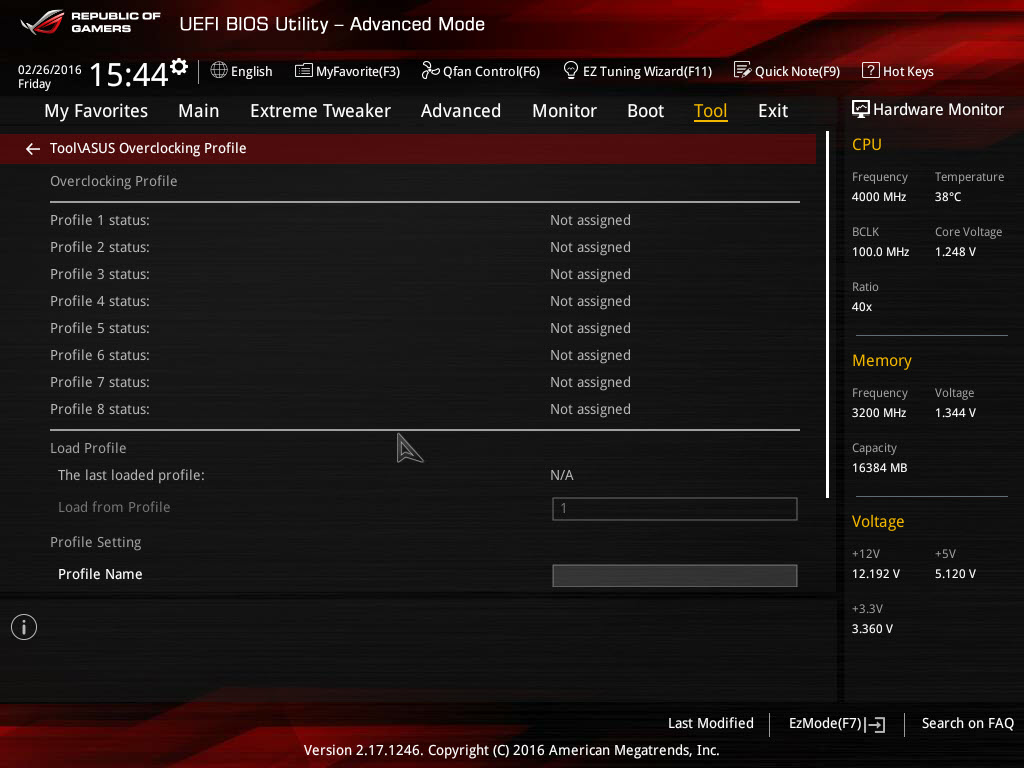Screen dimensions: 1024x768
Task: Click the Last Modified button
Action: click(711, 723)
